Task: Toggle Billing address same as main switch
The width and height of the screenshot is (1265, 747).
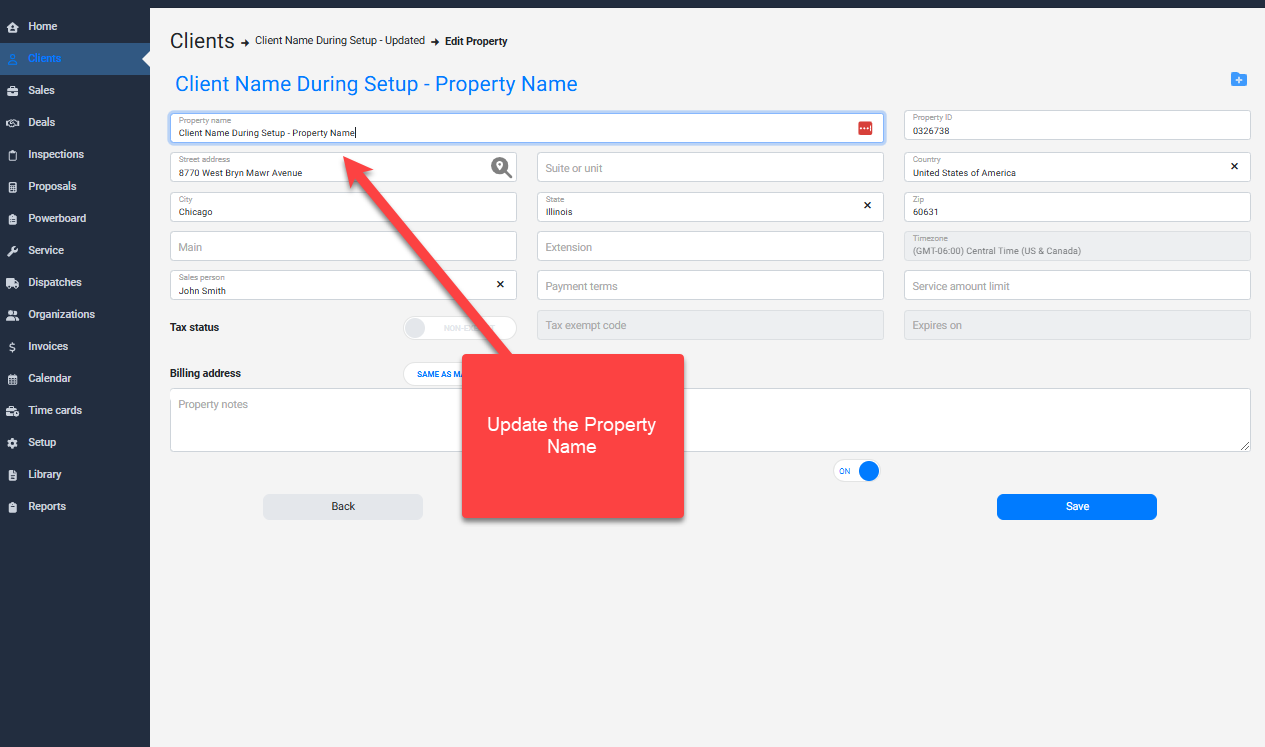Action: (x=430, y=374)
